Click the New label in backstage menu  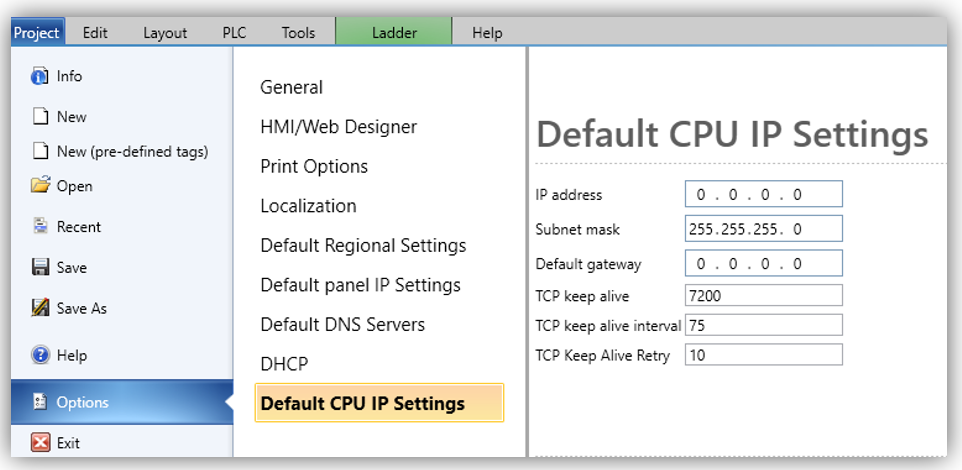point(72,117)
